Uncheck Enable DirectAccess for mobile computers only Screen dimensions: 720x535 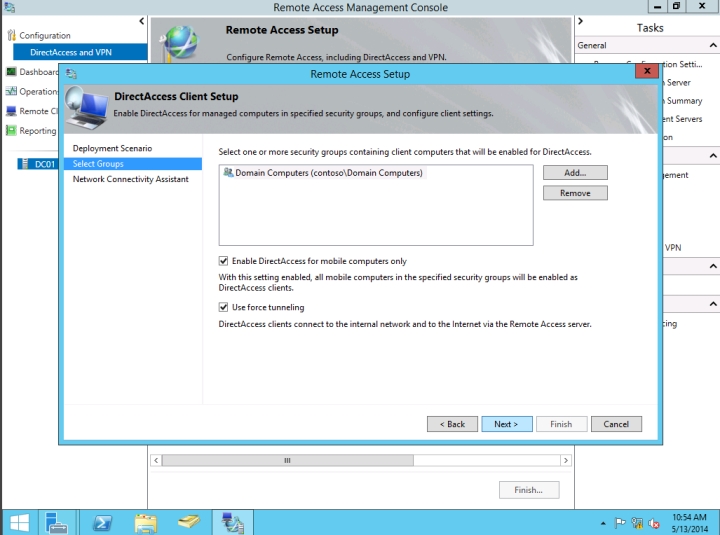pyautogui.click(x=224, y=261)
